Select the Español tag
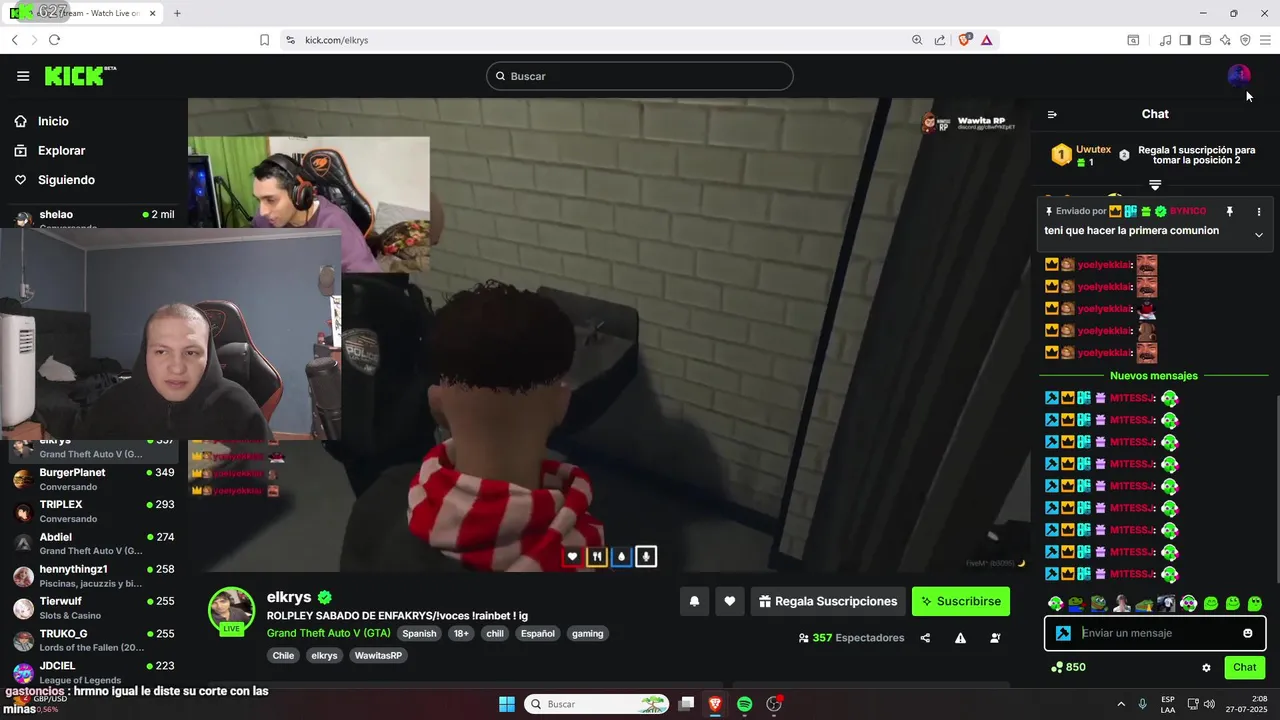 [x=538, y=633]
